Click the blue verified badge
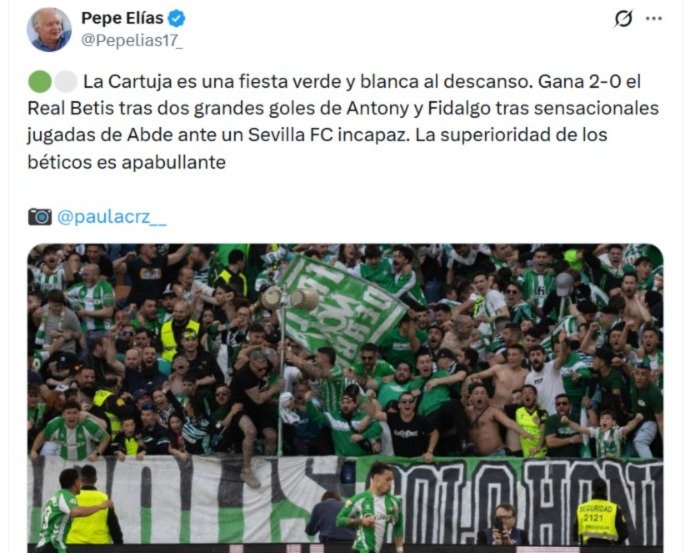Viewport: 695px width, 553px height. point(176,19)
